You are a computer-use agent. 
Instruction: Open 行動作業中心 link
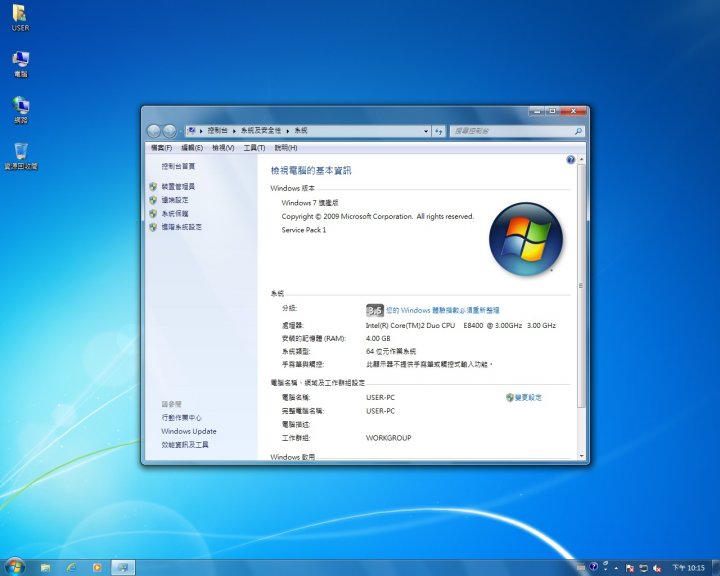[181, 418]
